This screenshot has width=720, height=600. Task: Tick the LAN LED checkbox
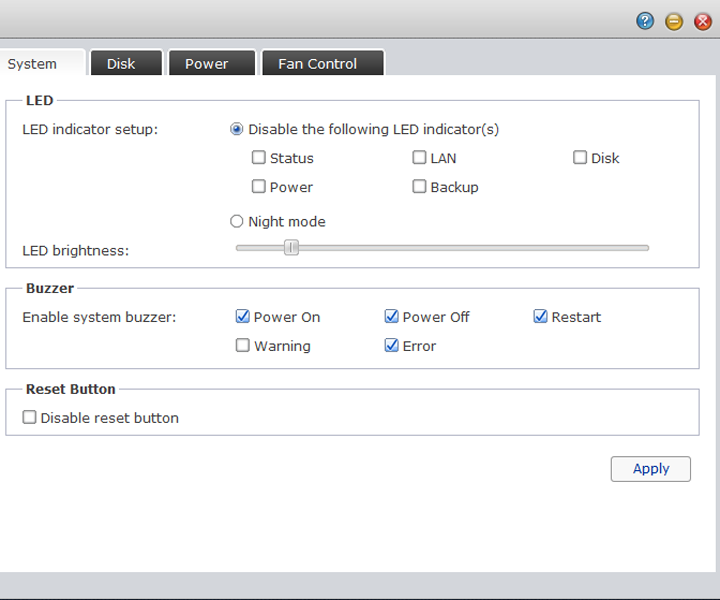click(420, 158)
